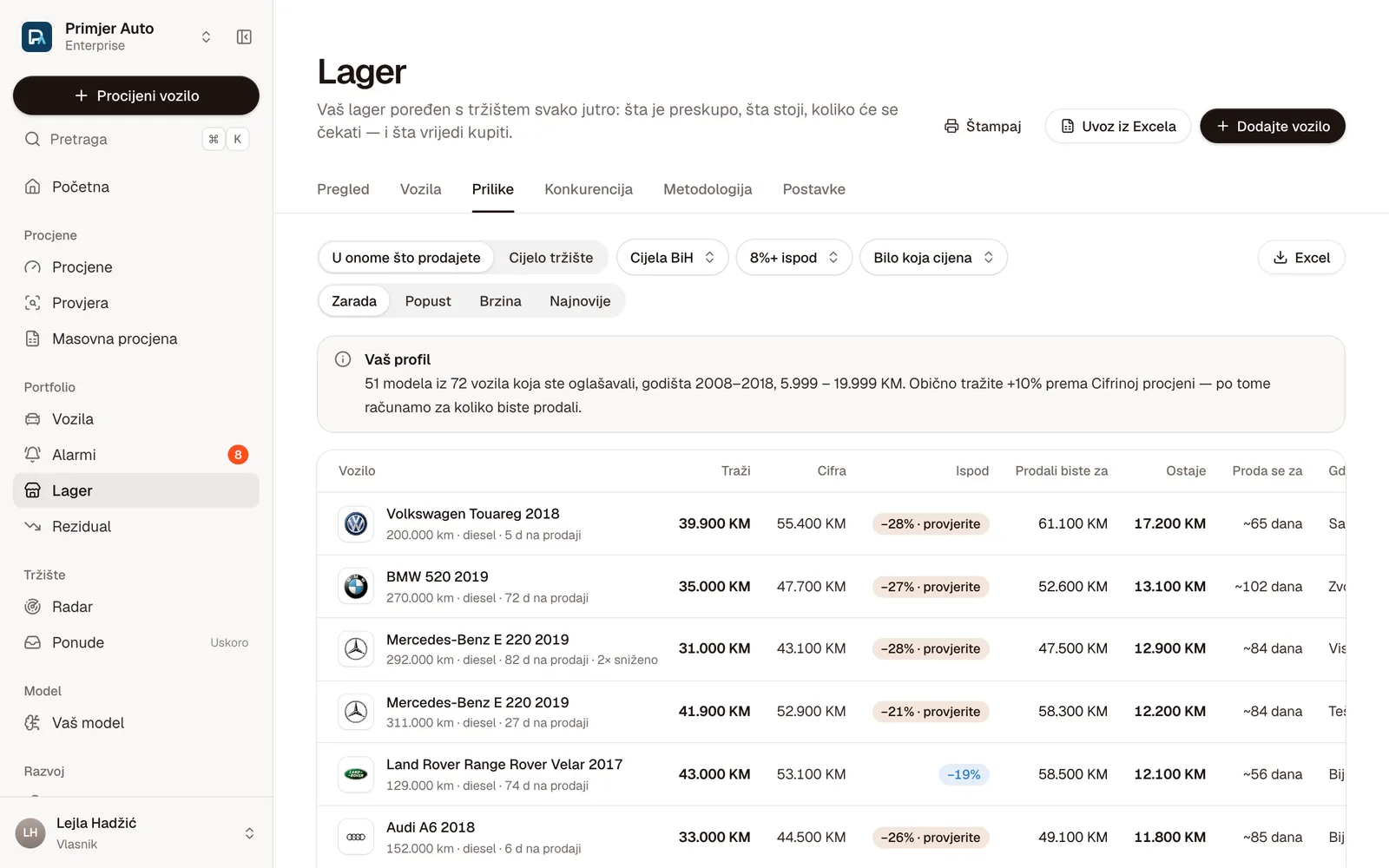Screen dimensions: 1389x868
Task: Open the '8%+ ispod' filter dropdown
Action: [794, 258]
